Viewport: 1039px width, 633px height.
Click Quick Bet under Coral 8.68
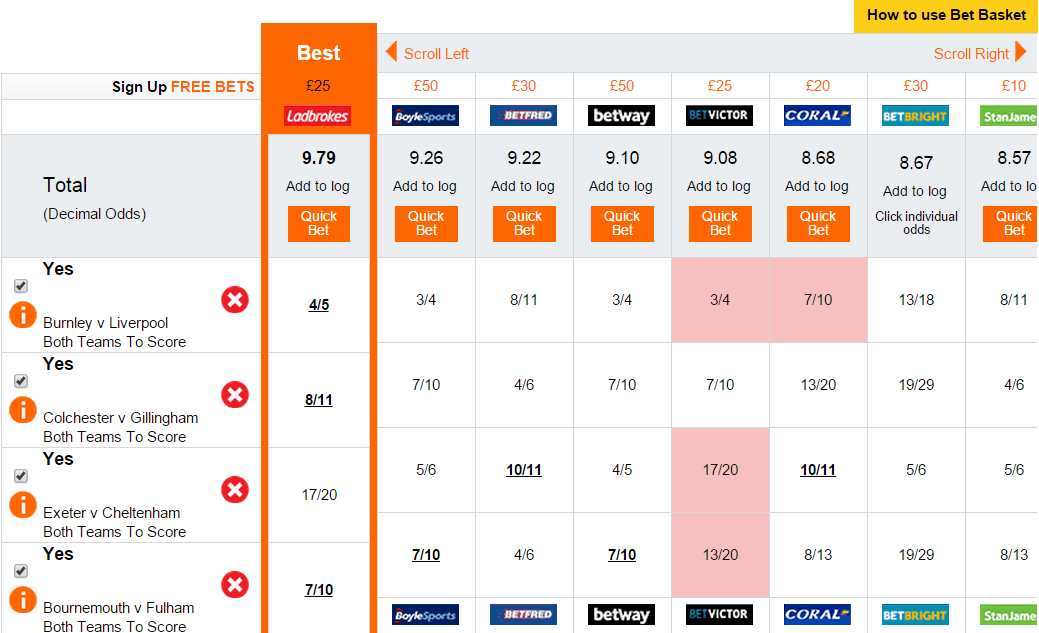pos(818,223)
